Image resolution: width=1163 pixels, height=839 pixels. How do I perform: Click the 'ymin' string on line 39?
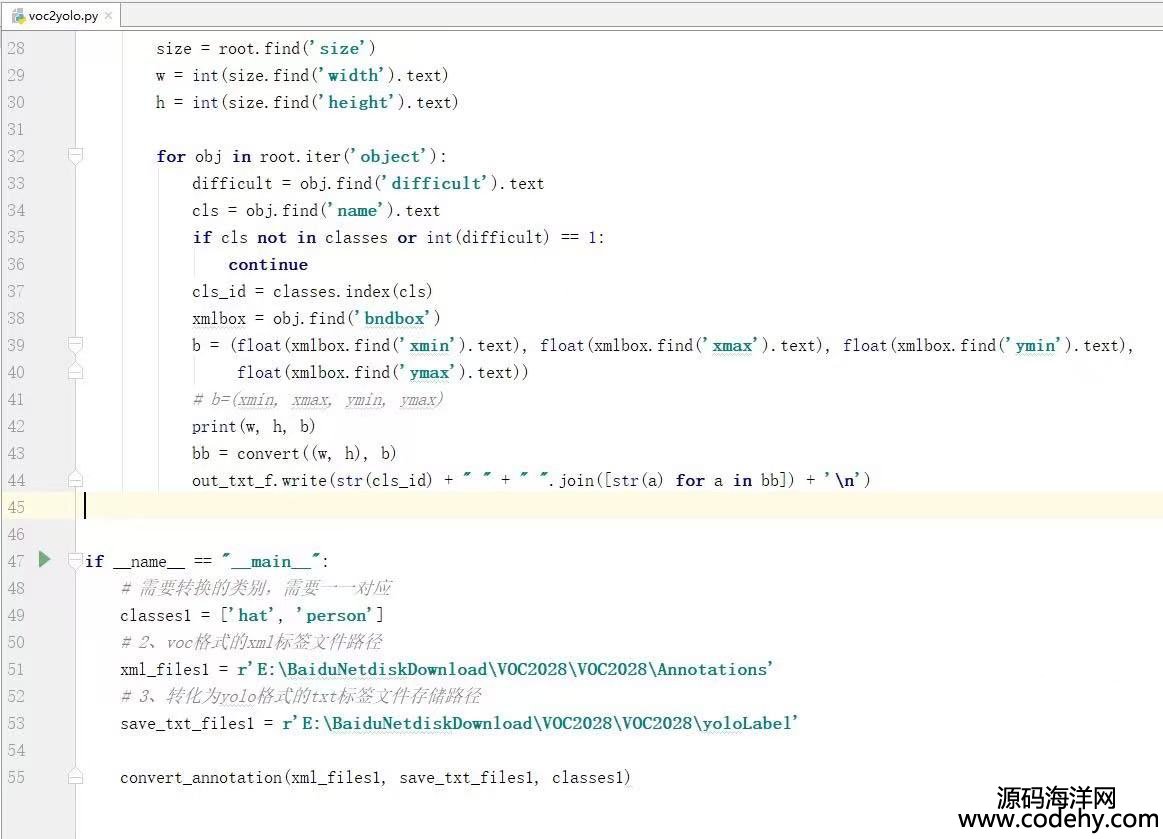click(1035, 345)
